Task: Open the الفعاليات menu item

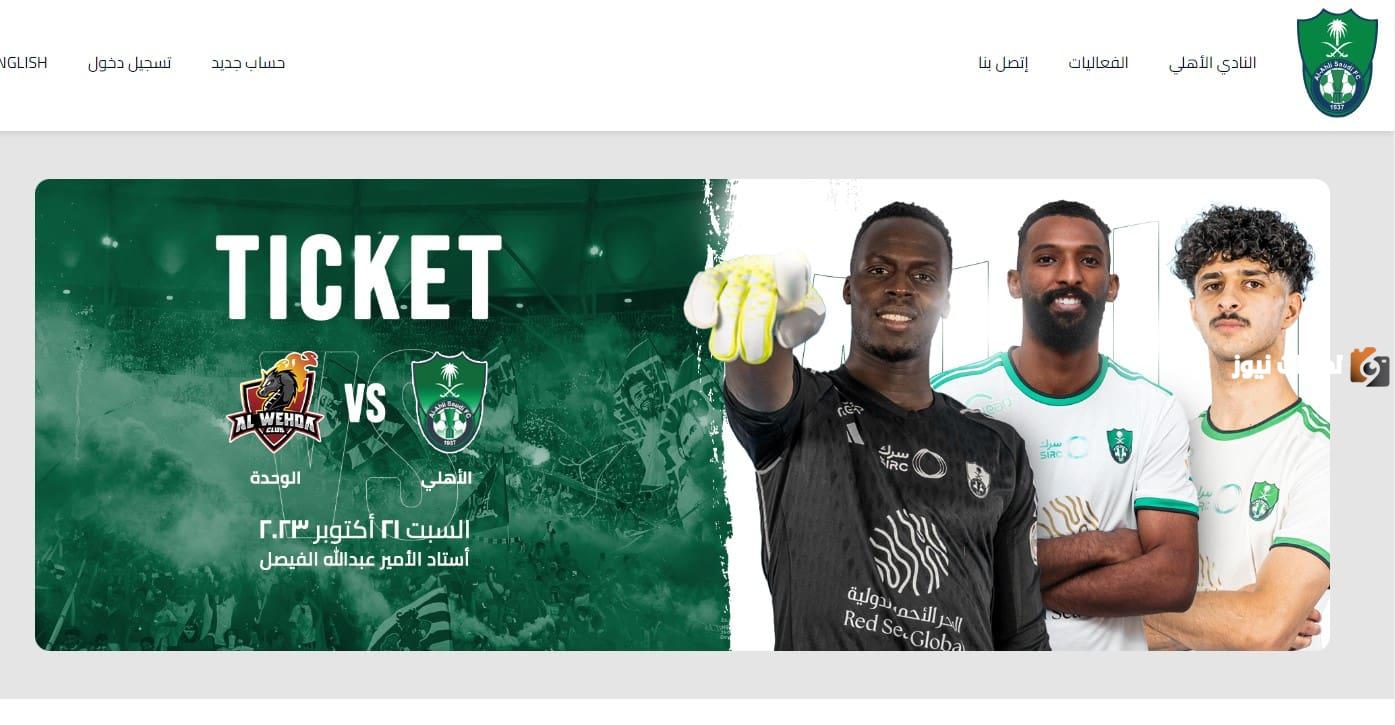Action: pos(1098,63)
